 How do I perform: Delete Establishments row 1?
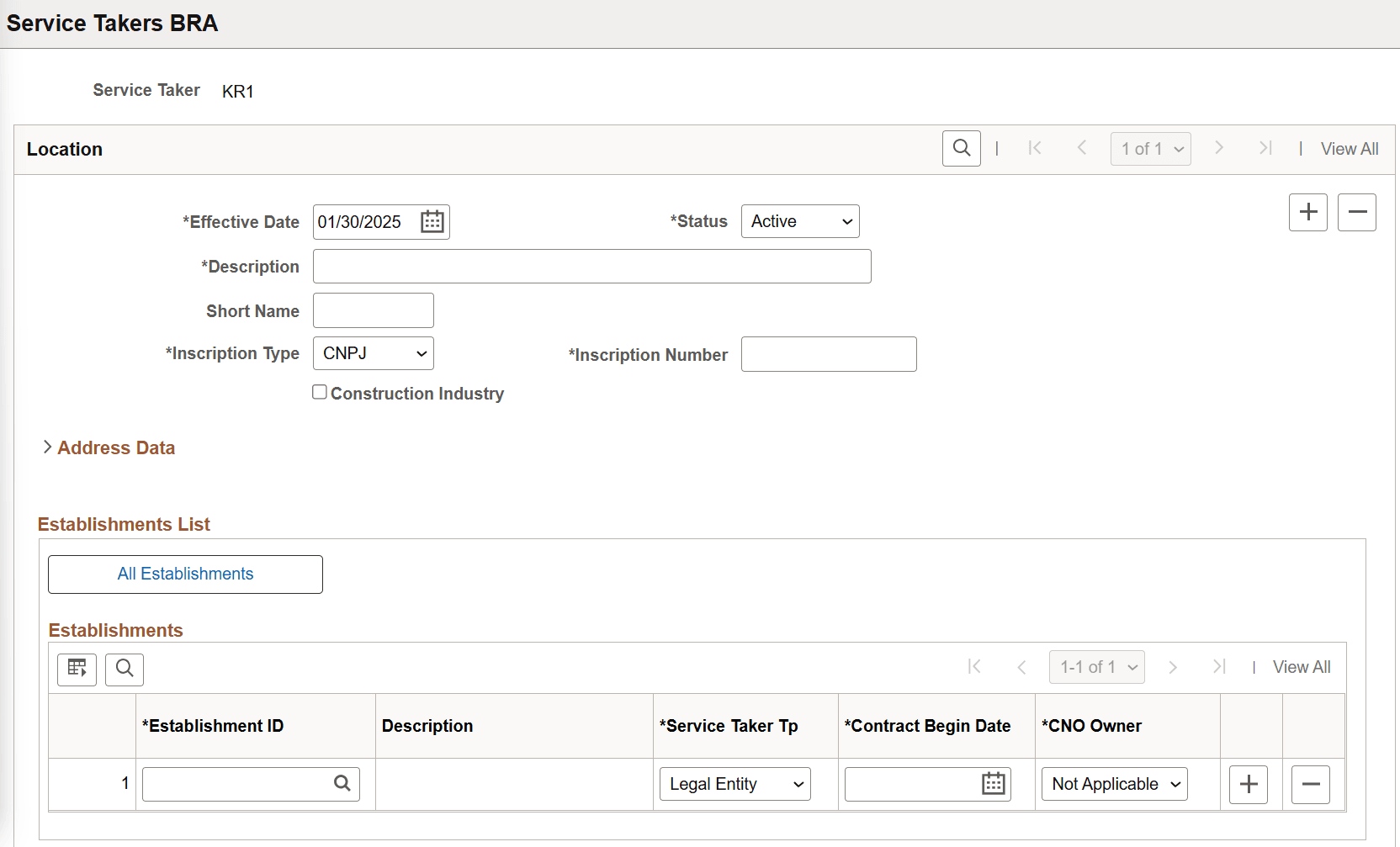pyautogui.click(x=1311, y=785)
